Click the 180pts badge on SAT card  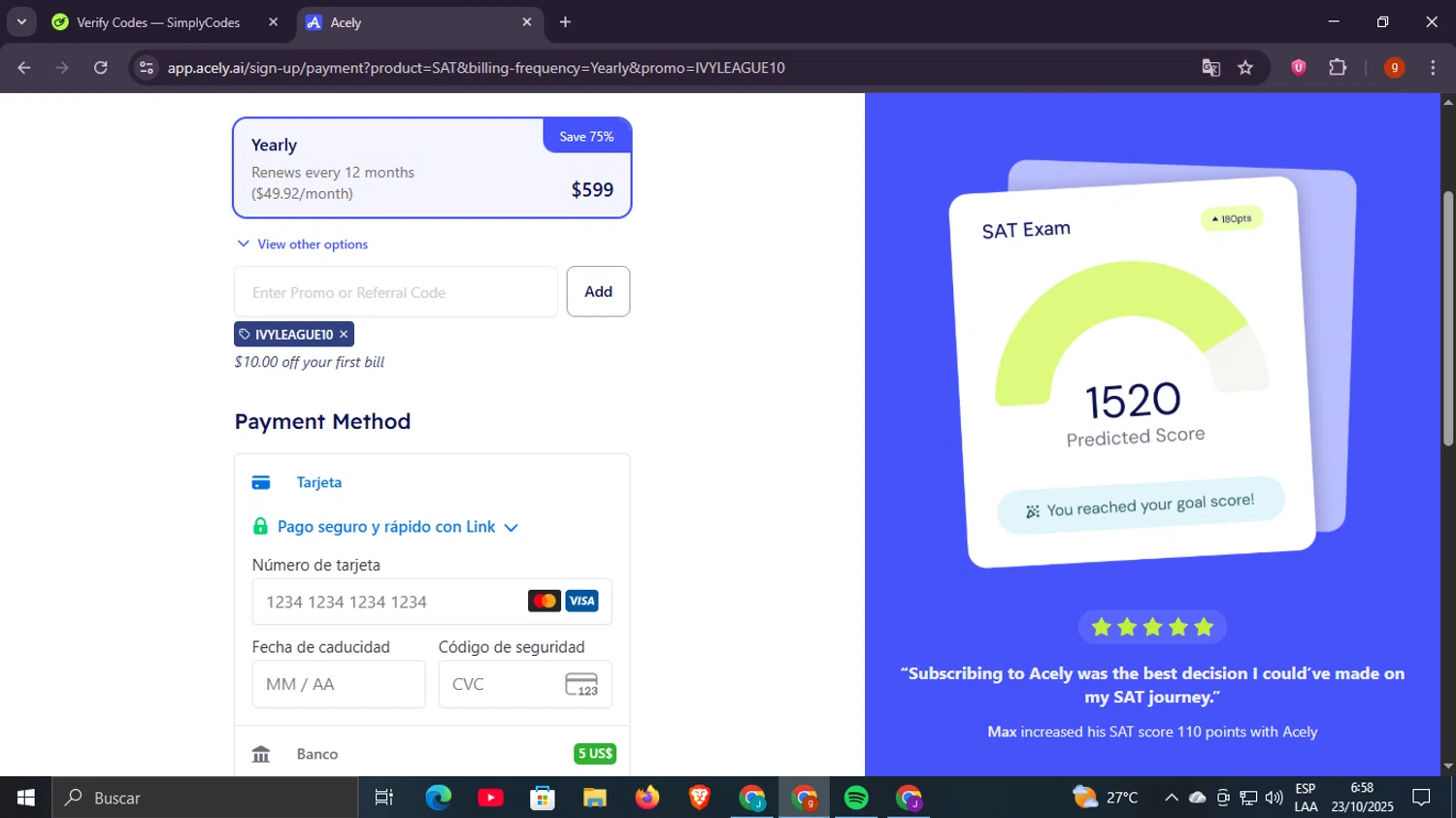pos(1232,218)
